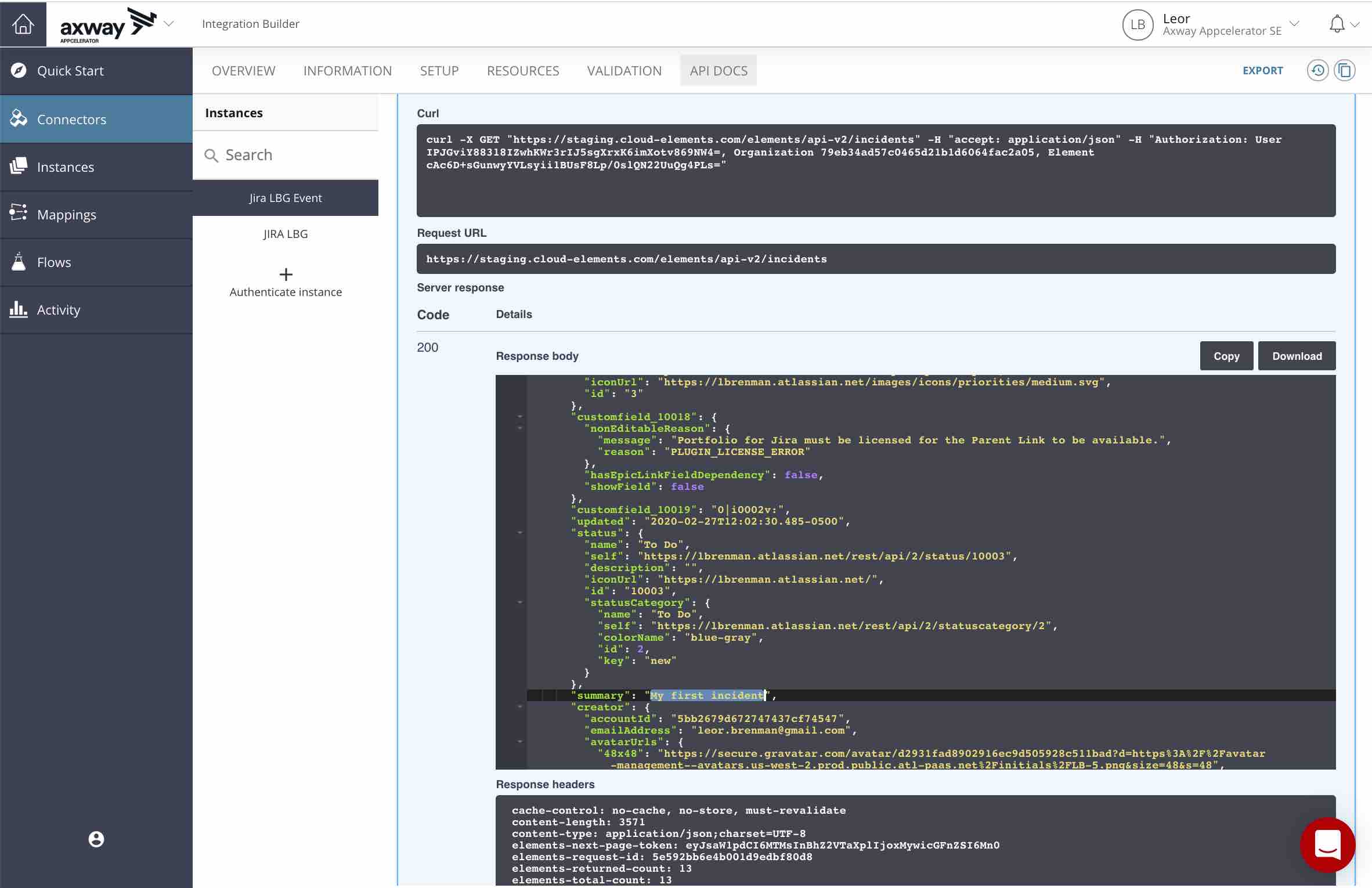This screenshot has height=888, width=1372.
Task: Click the 200 response code
Action: (428, 347)
